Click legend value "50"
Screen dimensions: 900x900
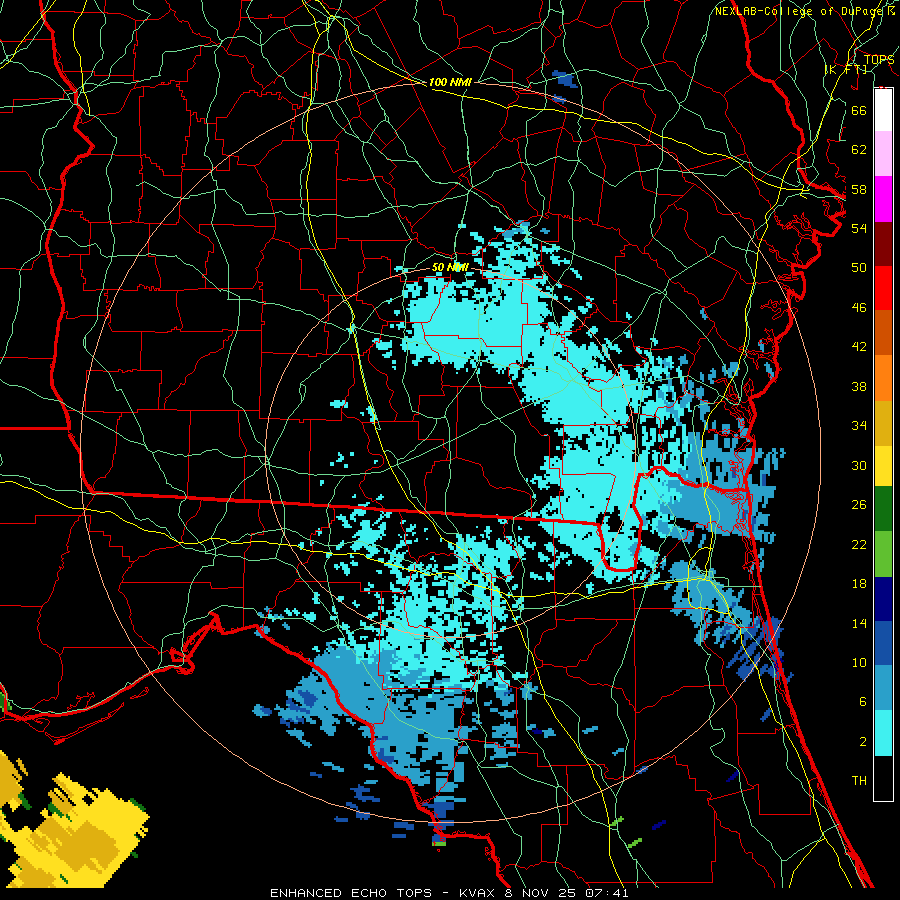click(x=859, y=268)
